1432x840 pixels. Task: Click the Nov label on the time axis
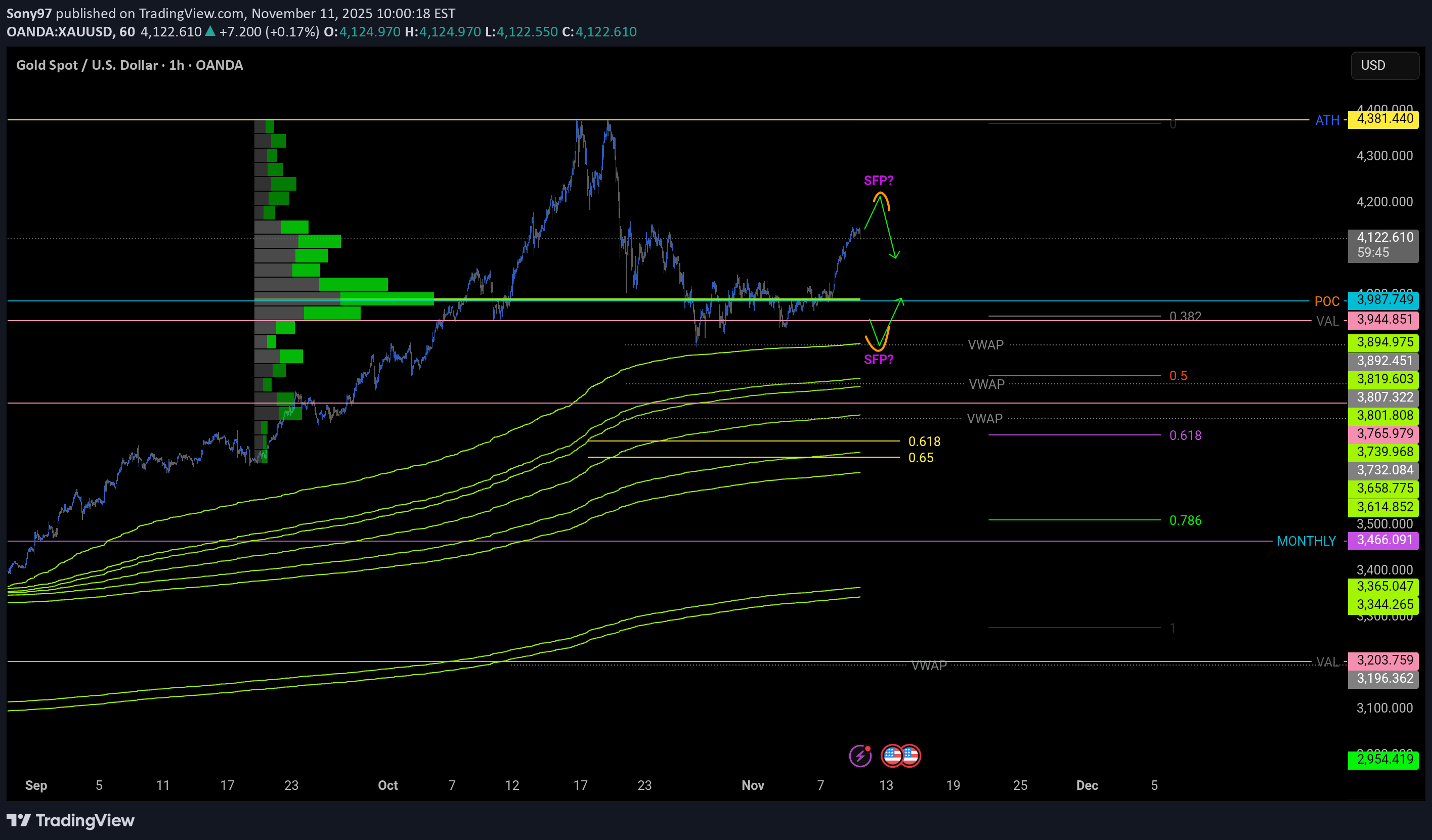752,785
